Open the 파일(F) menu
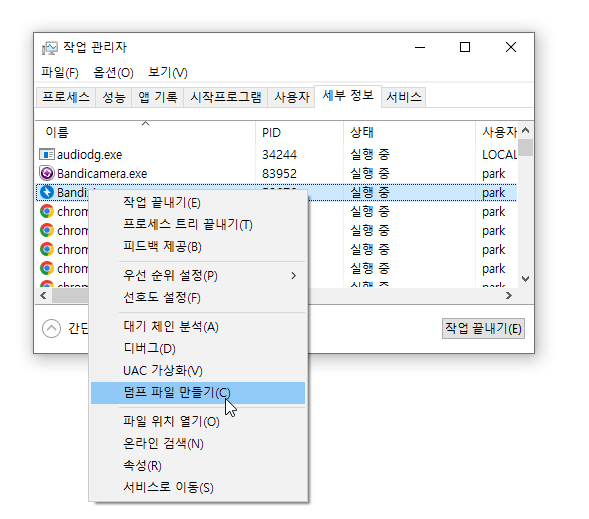The height and width of the screenshot is (519, 589). click(60, 72)
